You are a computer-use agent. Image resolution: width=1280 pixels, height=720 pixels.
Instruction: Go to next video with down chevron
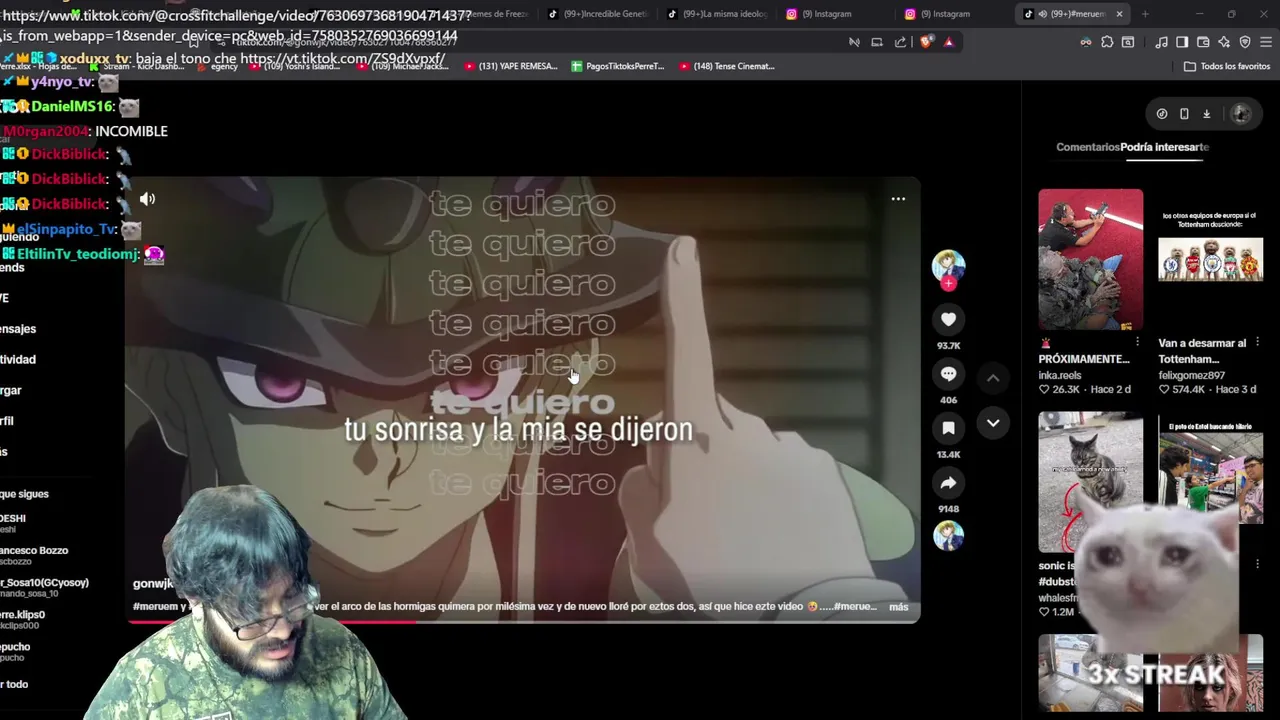pos(993,423)
